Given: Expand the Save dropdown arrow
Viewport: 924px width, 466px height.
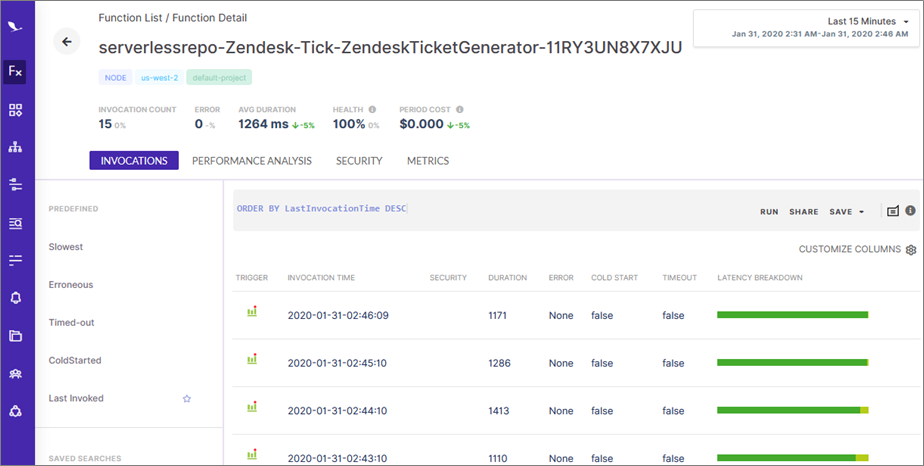Looking at the screenshot, I should [862, 212].
